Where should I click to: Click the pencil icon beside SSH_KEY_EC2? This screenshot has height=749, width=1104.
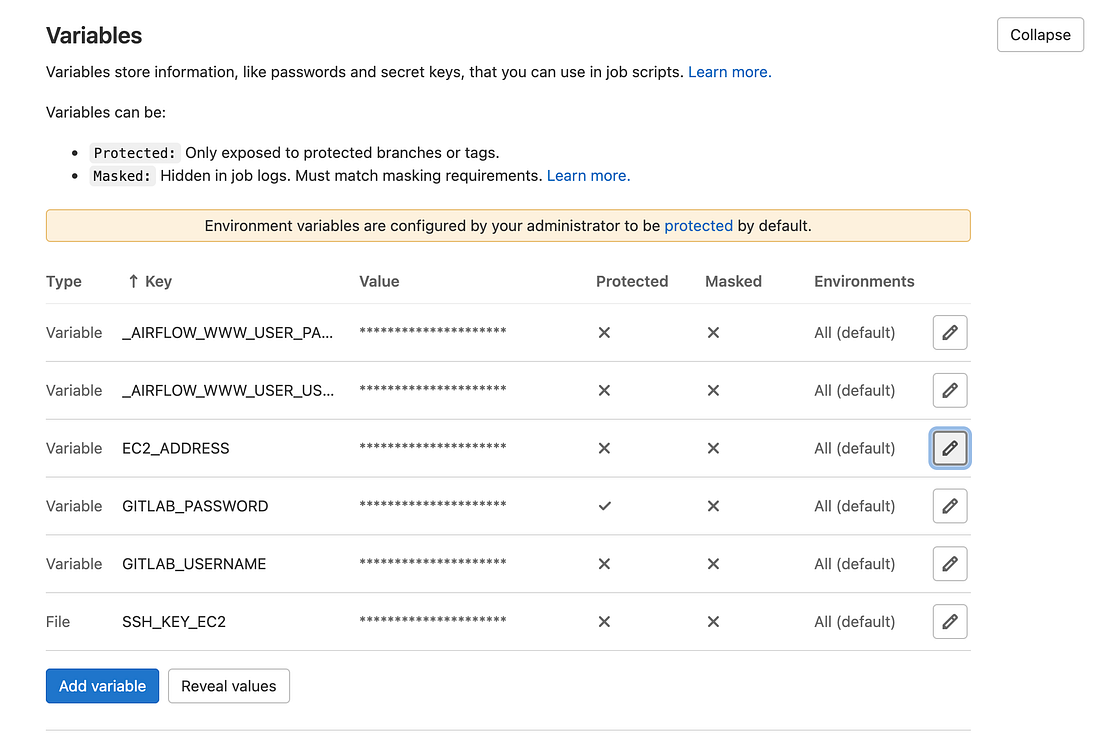(x=949, y=621)
